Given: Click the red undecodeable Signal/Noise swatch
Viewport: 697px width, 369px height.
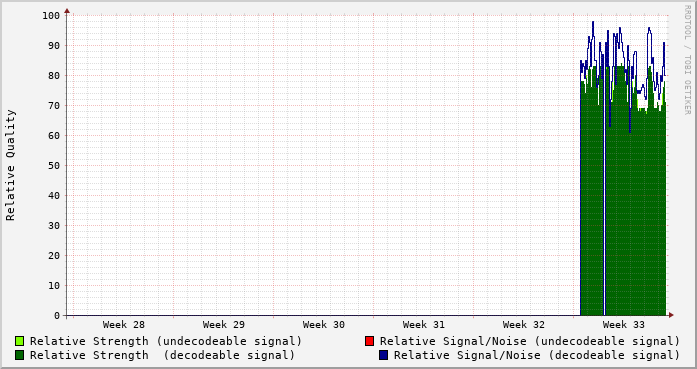Looking at the screenshot, I should [x=369, y=341].
